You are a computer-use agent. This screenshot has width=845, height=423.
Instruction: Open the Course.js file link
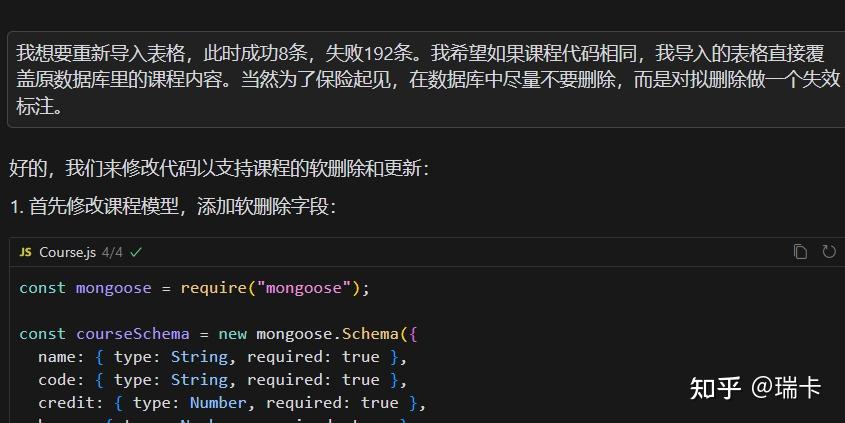point(66,252)
